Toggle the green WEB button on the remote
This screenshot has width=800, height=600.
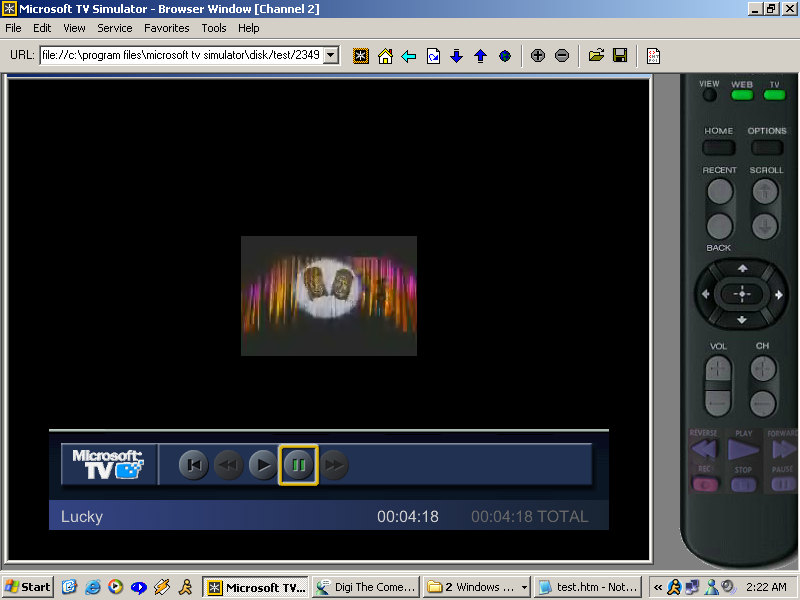click(742, 96)
